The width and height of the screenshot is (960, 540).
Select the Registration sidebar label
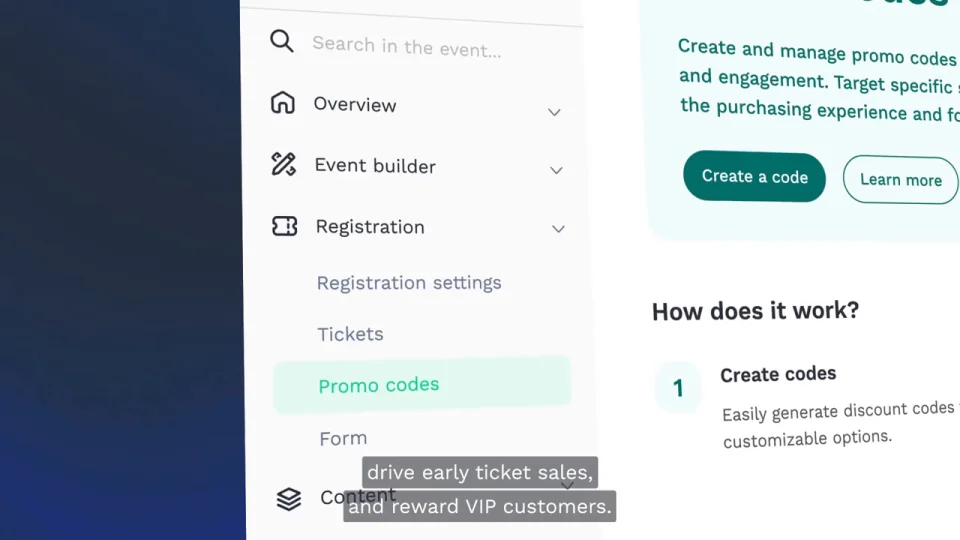coord(370,227)
